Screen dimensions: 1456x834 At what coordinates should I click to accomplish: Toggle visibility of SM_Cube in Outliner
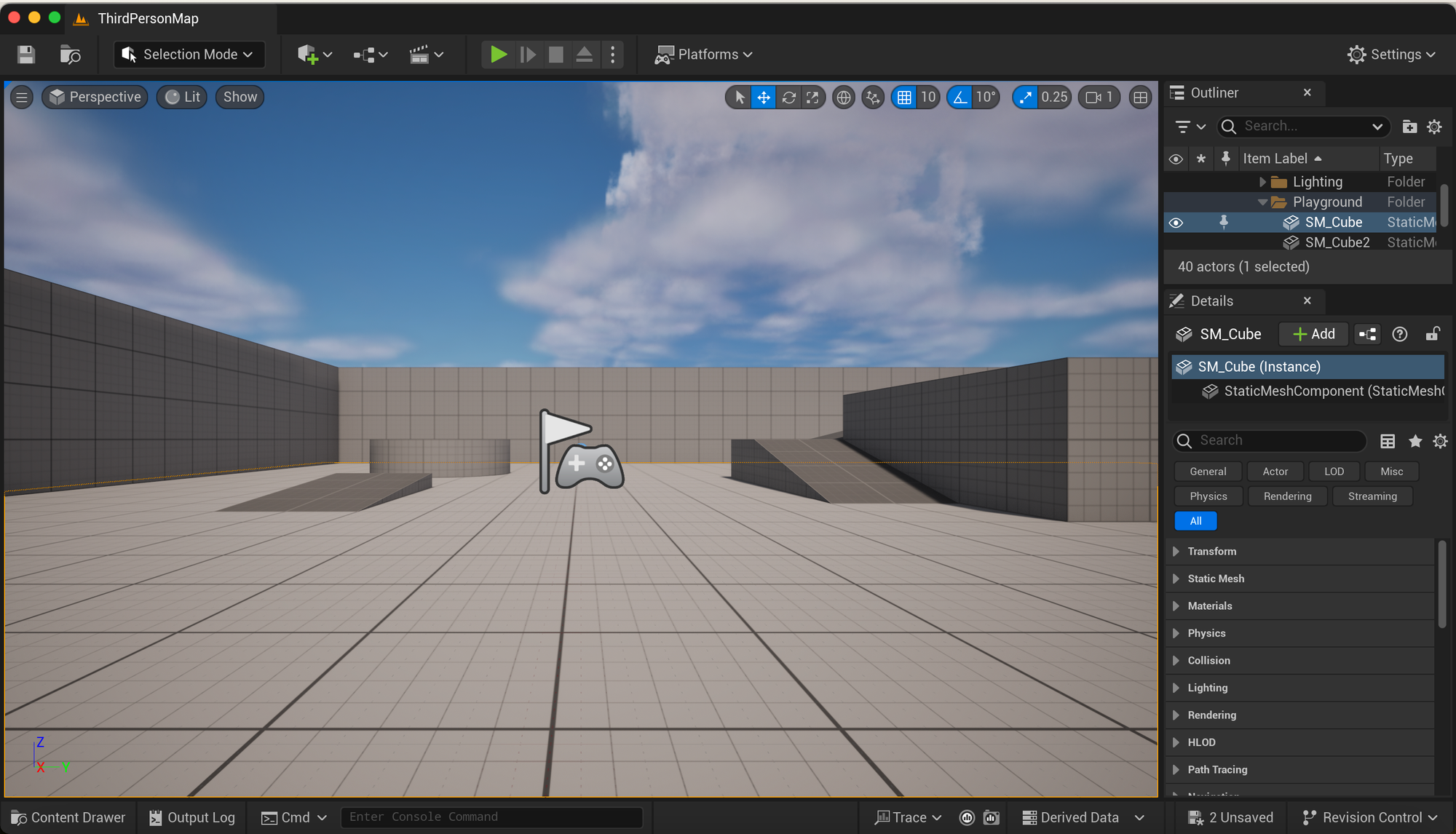(1176, 222)
